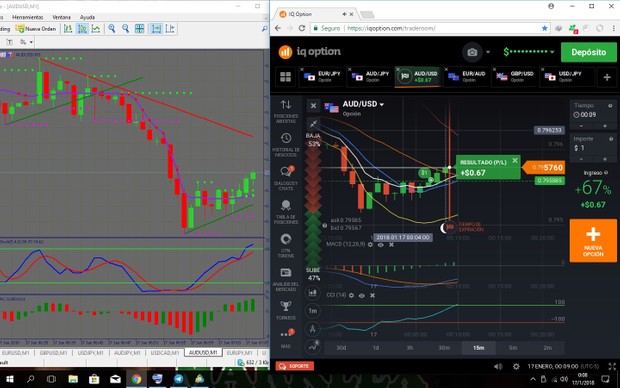Close the chart with X beside AUD/USD
Viewport: 620px width, 388px height.
coord(313,106)
